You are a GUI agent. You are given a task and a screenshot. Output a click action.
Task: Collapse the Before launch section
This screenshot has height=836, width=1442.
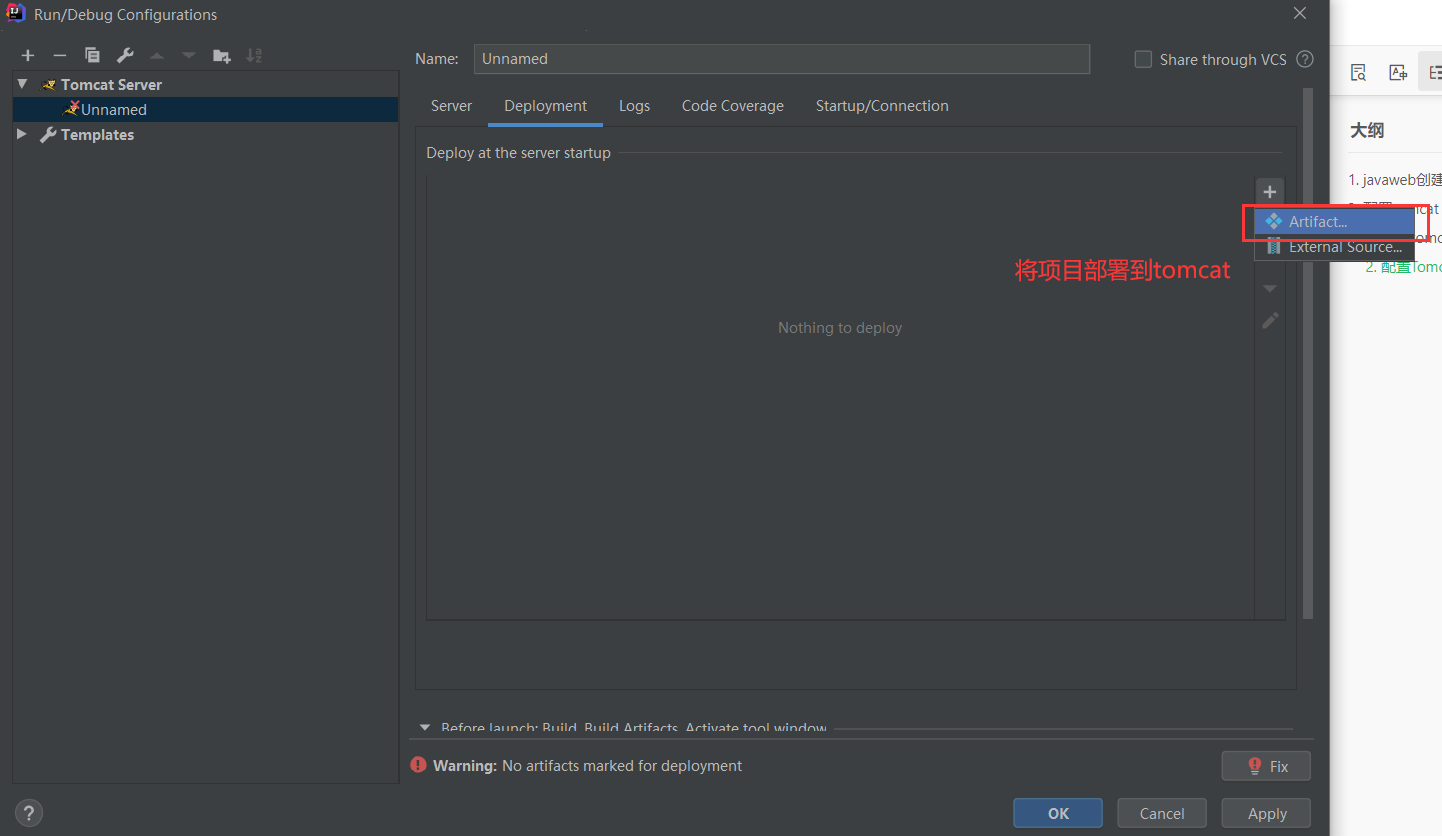pyautogui.click(x=424, y=728)
